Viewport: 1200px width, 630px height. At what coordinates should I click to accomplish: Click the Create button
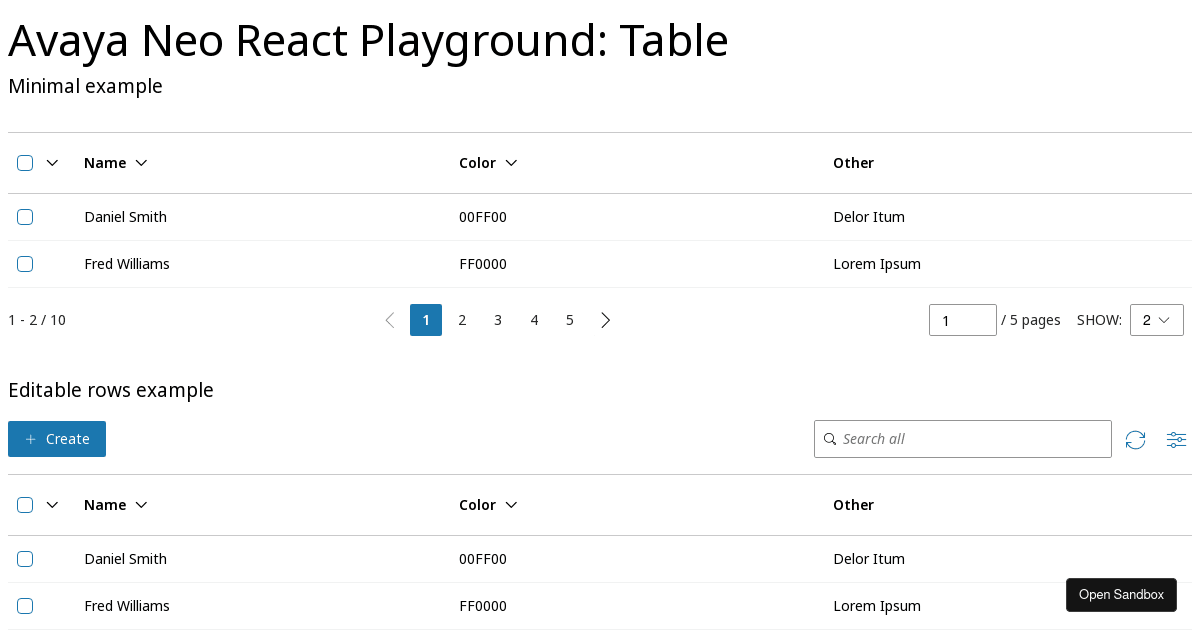tap(57, 439)
